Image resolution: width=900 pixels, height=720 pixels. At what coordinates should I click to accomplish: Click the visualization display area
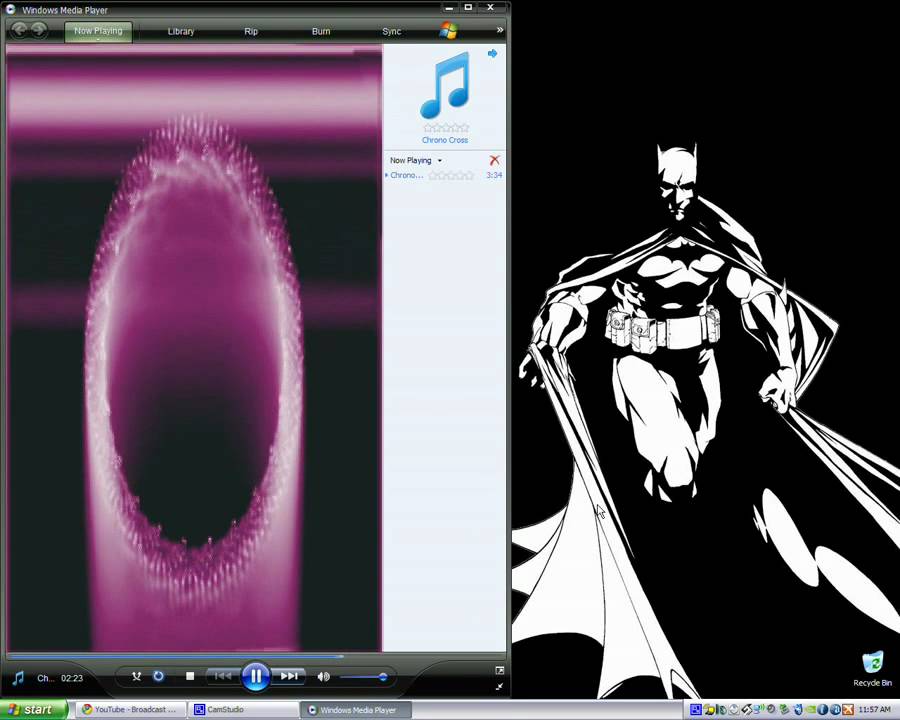coord(194,349)
